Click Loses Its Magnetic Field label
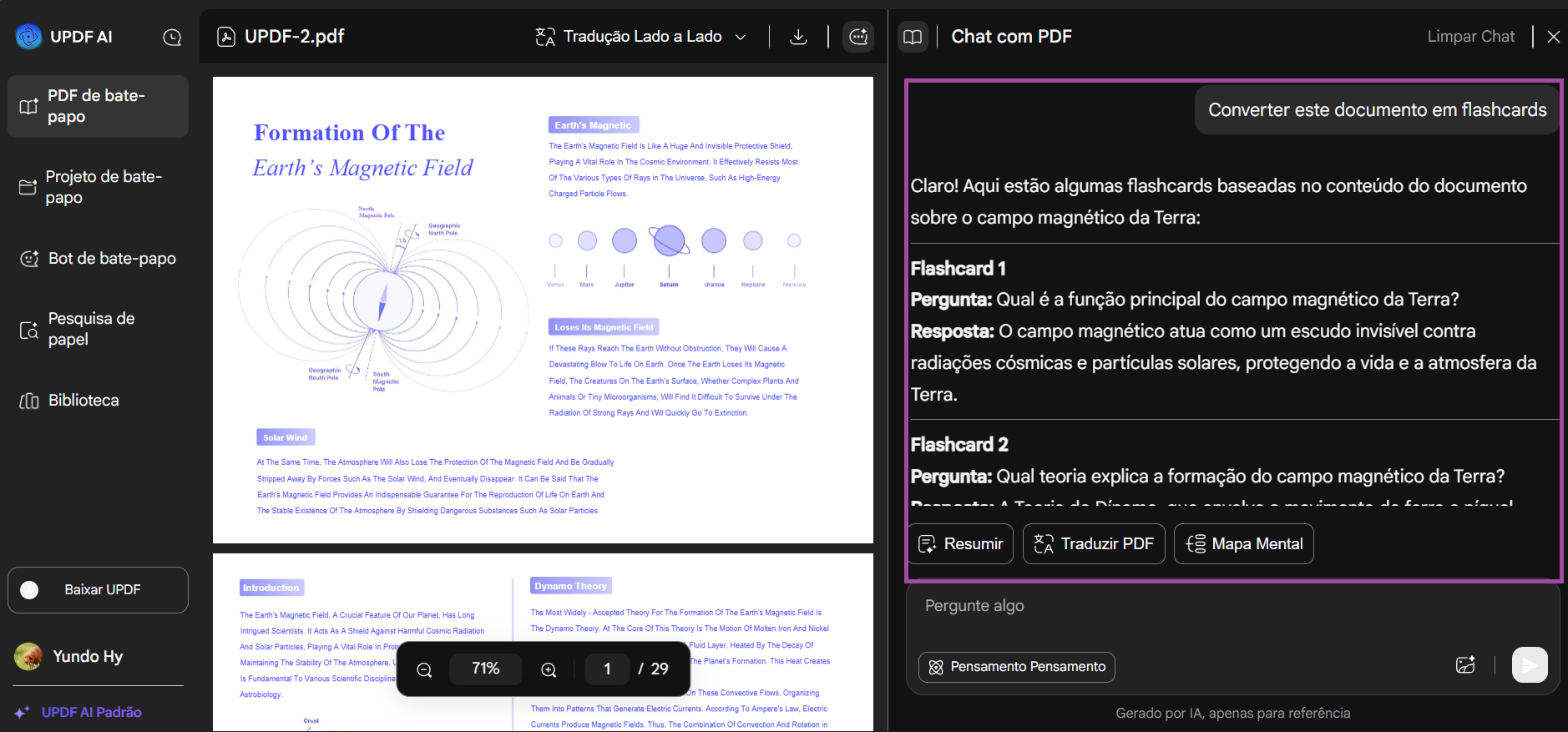The image size is (1568, 732). point(604,327)
